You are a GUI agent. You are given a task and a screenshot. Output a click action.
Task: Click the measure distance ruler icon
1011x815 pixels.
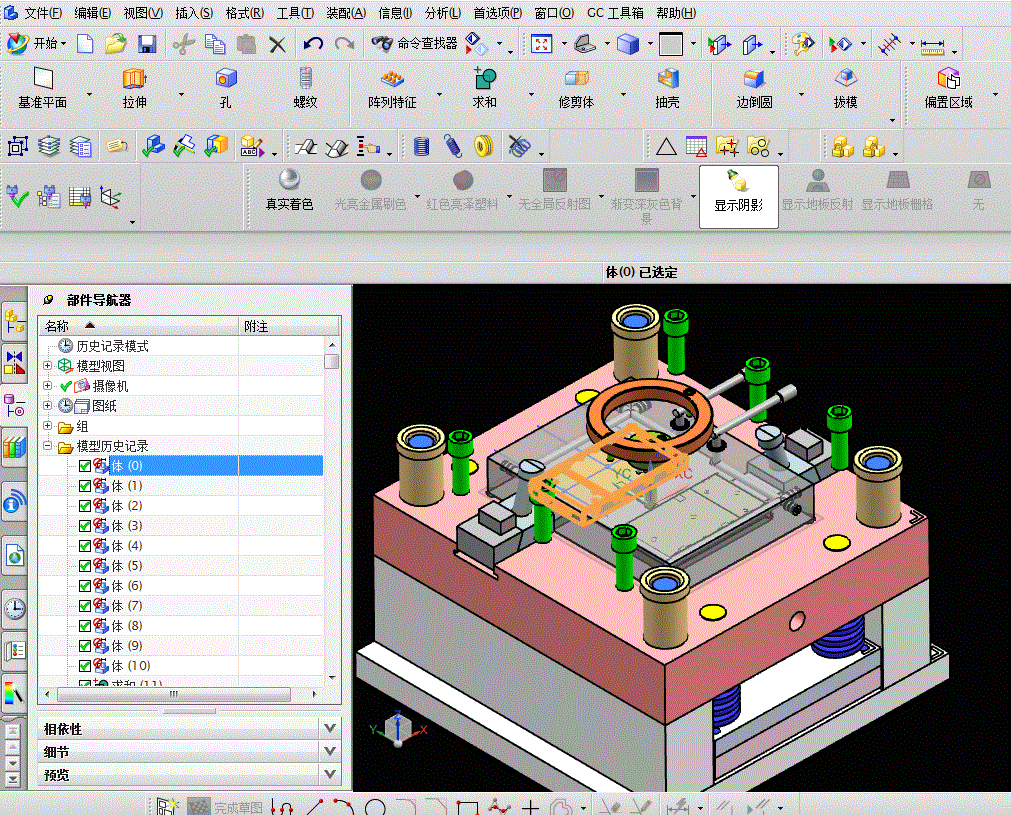[x=932, y=45]
